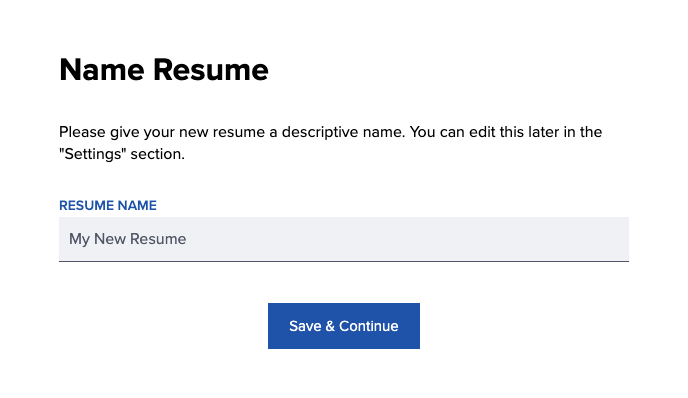Activate the blue Save & Continue control
The height and width of the screenshot is (398, 688).
(344, 326)
